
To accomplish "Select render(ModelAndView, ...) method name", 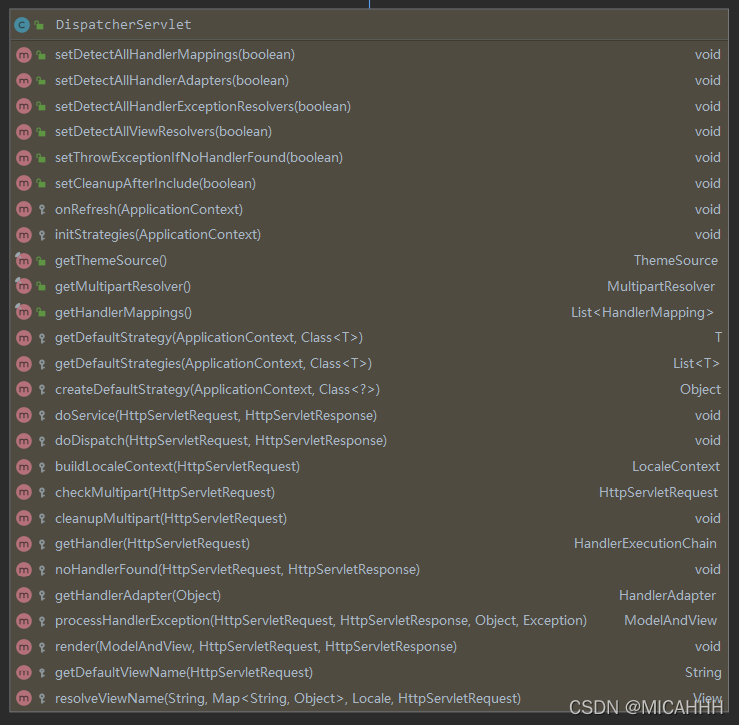I will [x=256, y=646].
